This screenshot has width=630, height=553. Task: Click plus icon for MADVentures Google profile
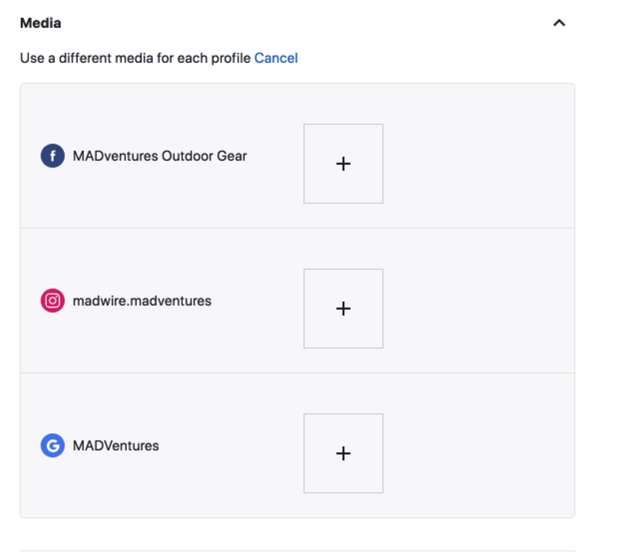(343, 453)
